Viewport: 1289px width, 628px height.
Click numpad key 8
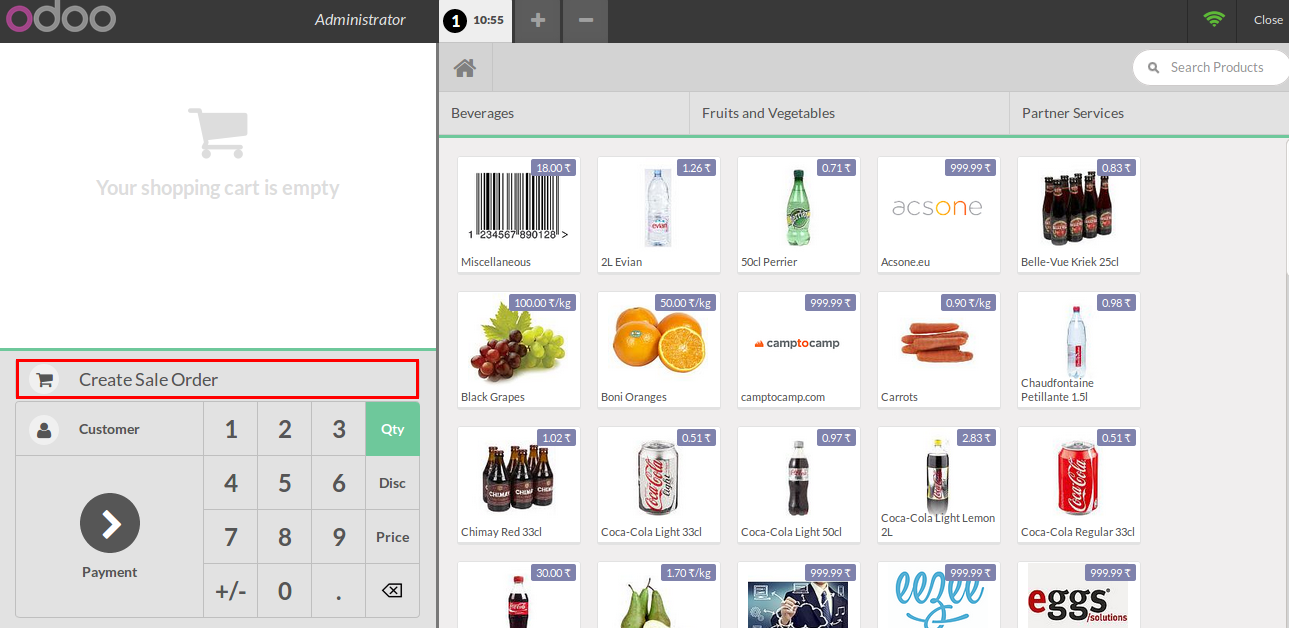click(x=285, y=537)
